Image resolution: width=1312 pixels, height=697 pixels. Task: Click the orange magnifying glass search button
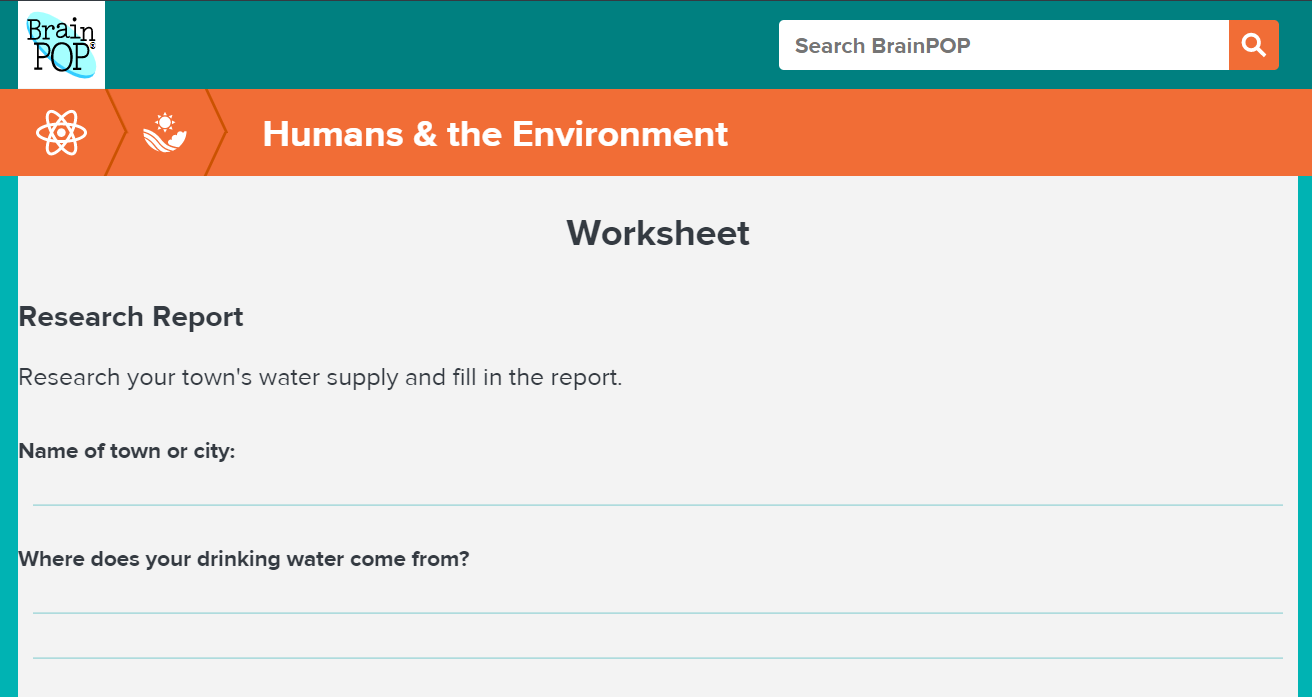tap(1253, 45)
